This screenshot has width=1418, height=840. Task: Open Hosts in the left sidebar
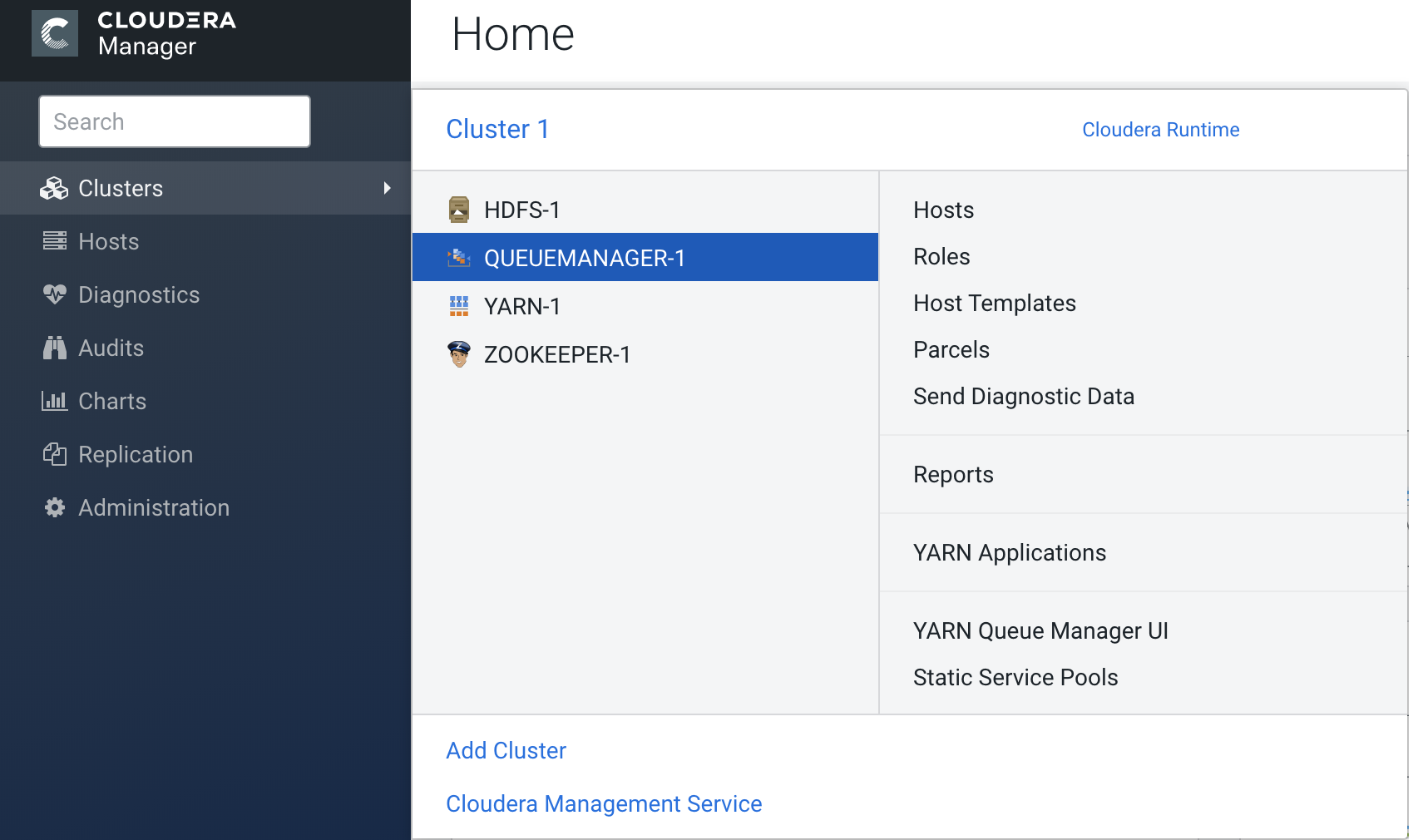[108, 241]
